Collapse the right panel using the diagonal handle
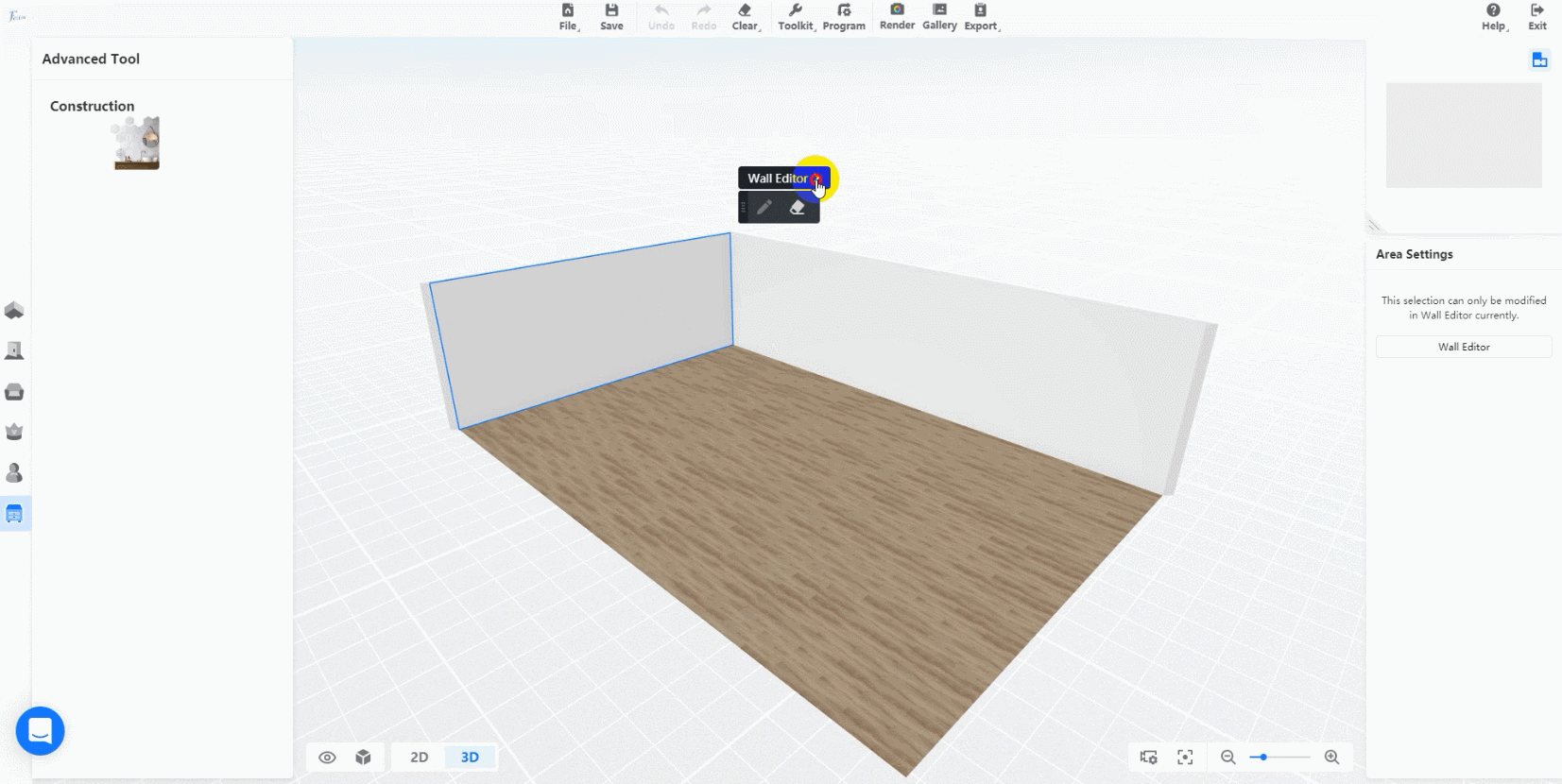1562x784 pixels. click(x=1374, y=225)
